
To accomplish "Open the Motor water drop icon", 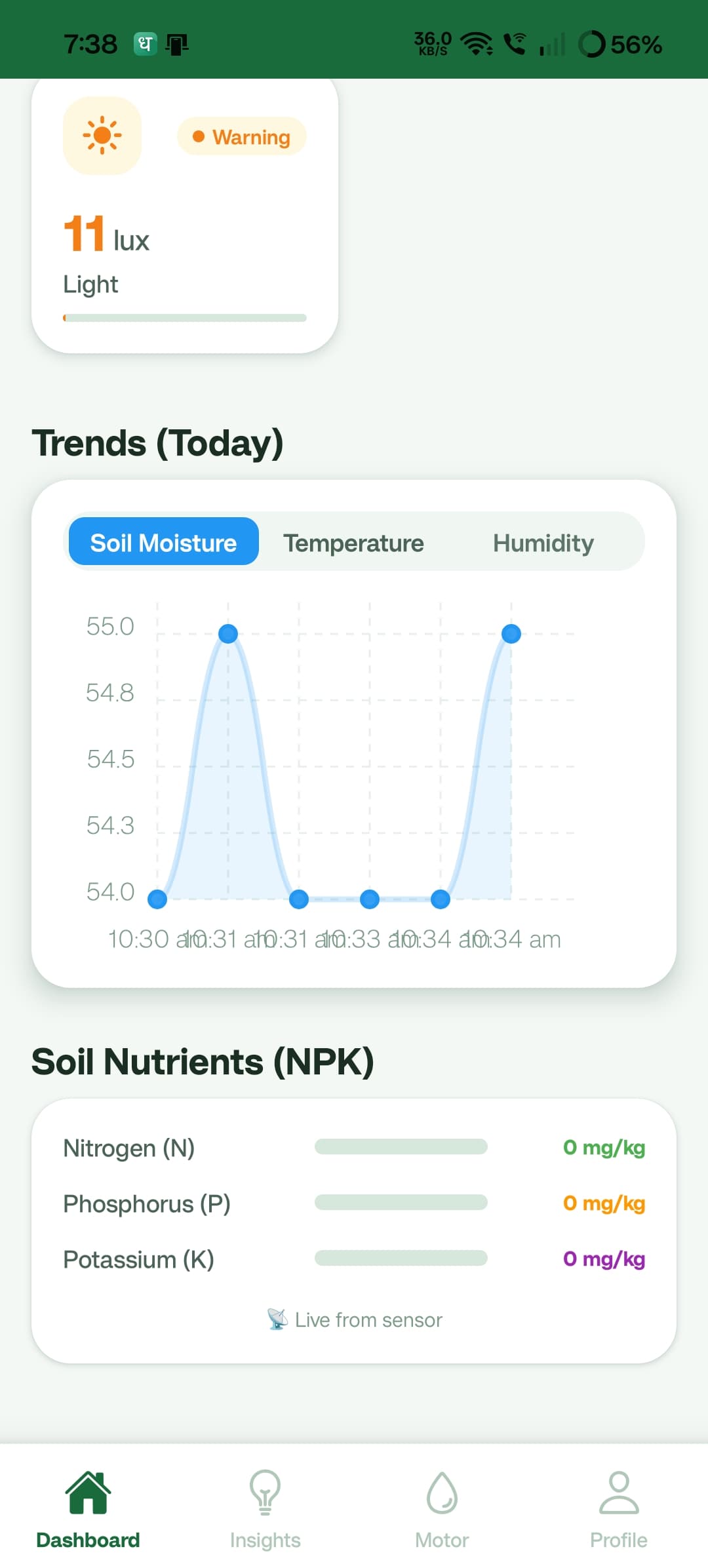I will 442,1493.
